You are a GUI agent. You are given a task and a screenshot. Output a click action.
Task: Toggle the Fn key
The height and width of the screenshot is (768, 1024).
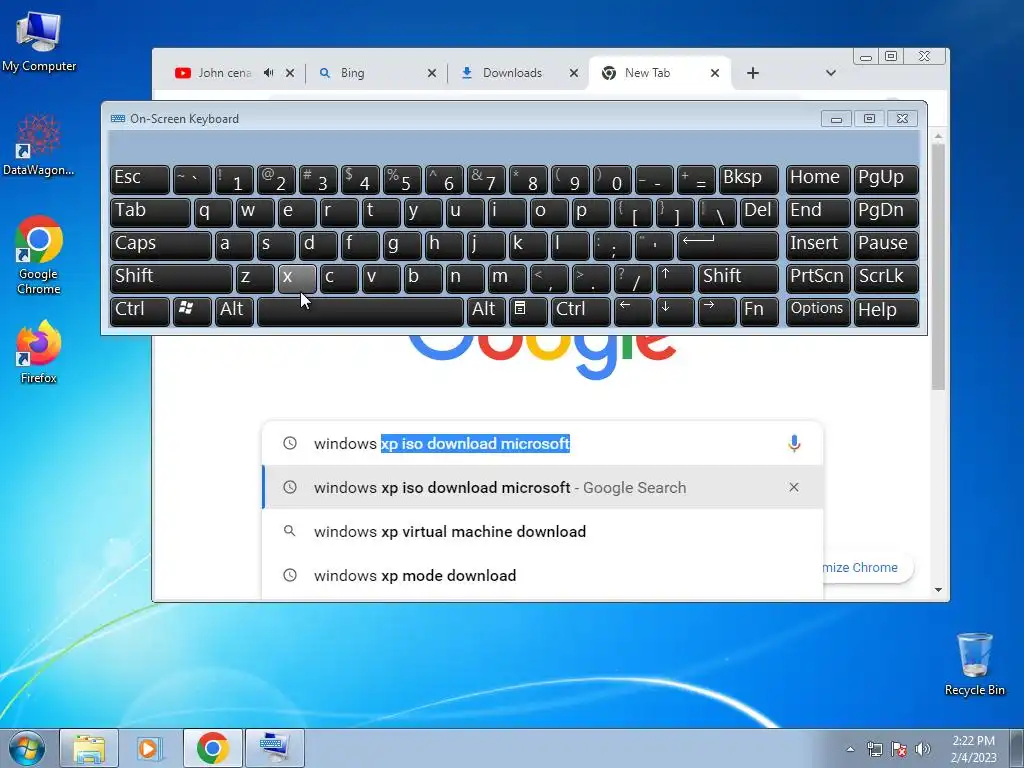(x=759, y=312)
